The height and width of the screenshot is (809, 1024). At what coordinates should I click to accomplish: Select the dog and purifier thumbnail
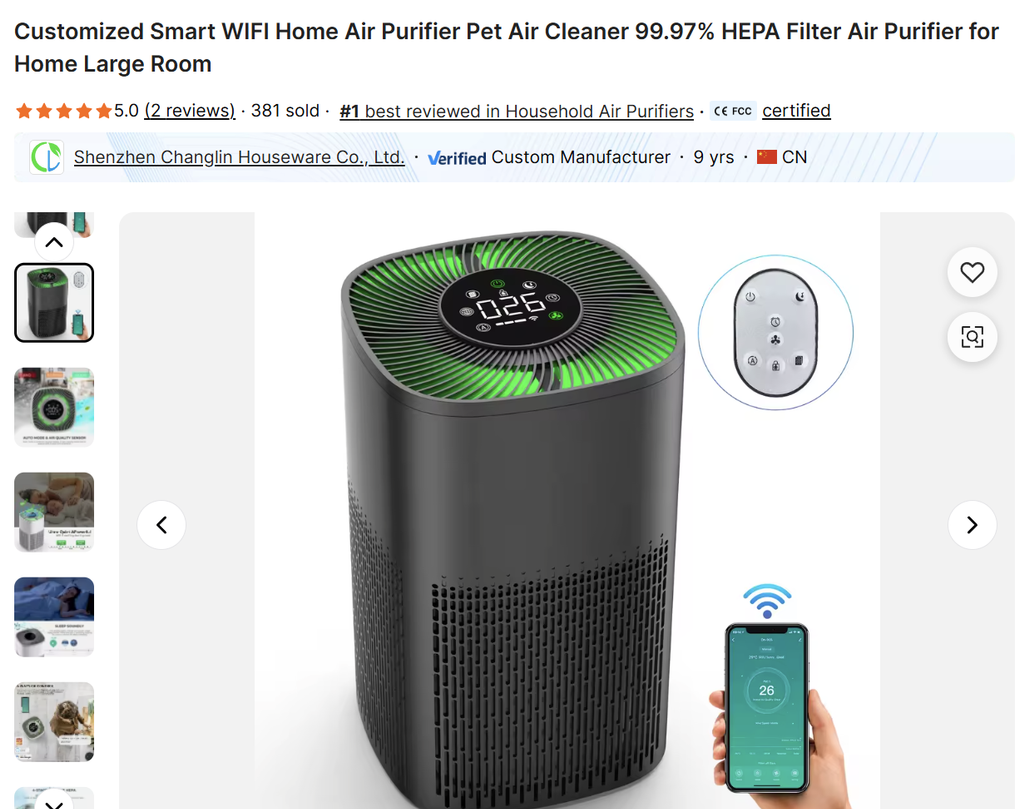[x=54, y=722]
